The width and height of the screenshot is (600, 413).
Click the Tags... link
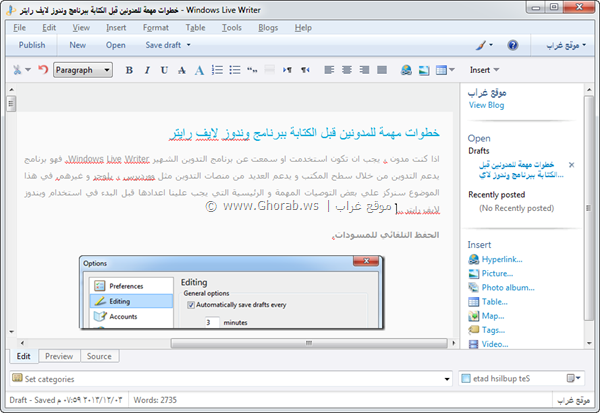pos(493,330)
